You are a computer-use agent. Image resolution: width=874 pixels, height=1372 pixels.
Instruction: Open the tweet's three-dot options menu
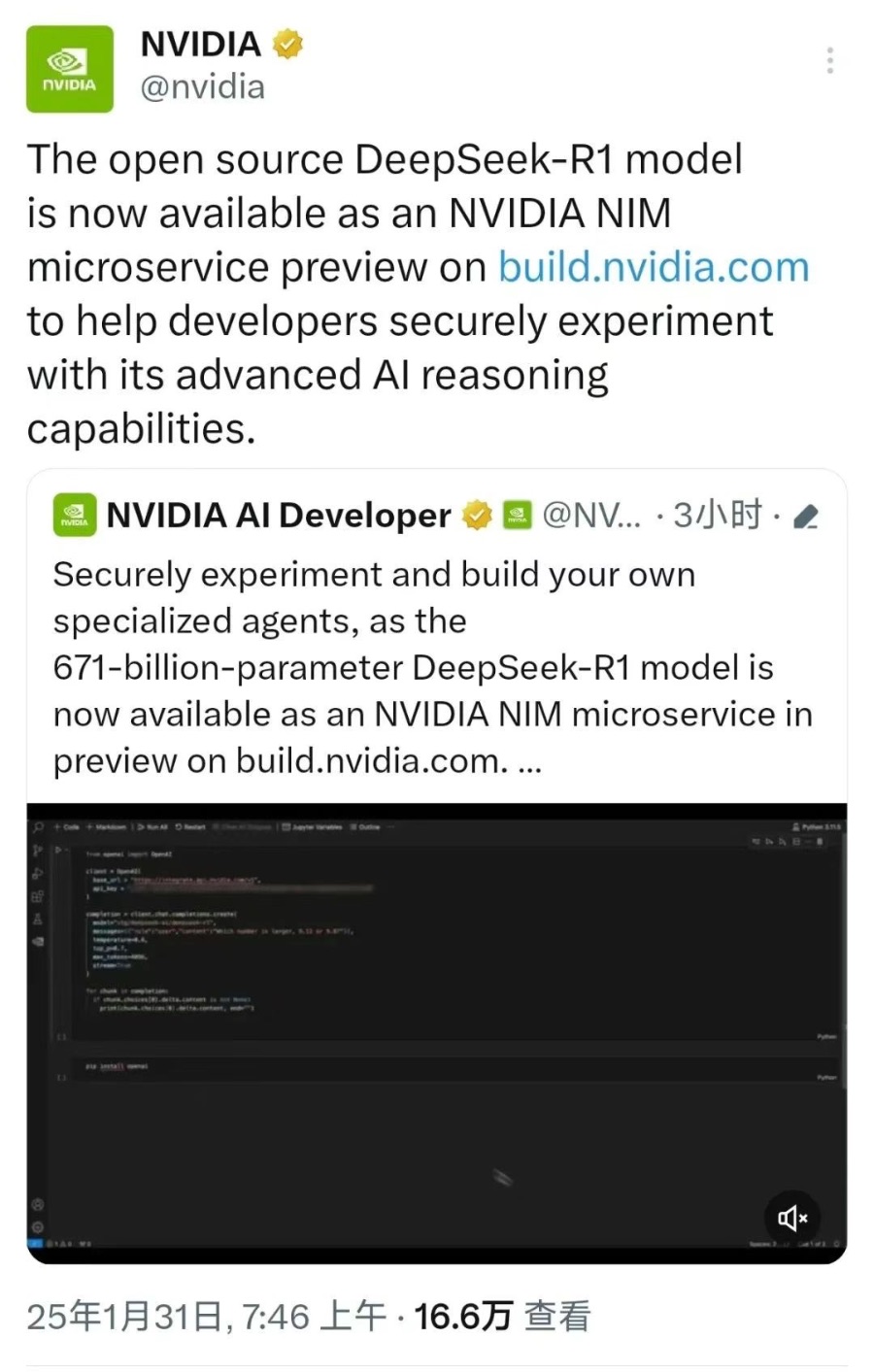pos(830,60)
